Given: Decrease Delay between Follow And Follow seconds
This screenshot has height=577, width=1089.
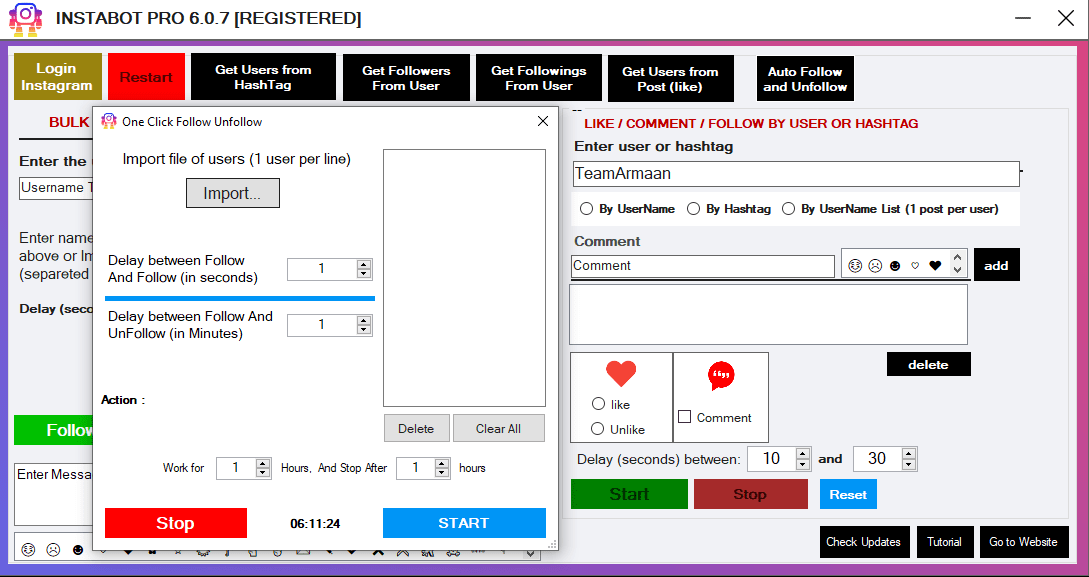Looking at the screenshot, I should coord(363,274).
